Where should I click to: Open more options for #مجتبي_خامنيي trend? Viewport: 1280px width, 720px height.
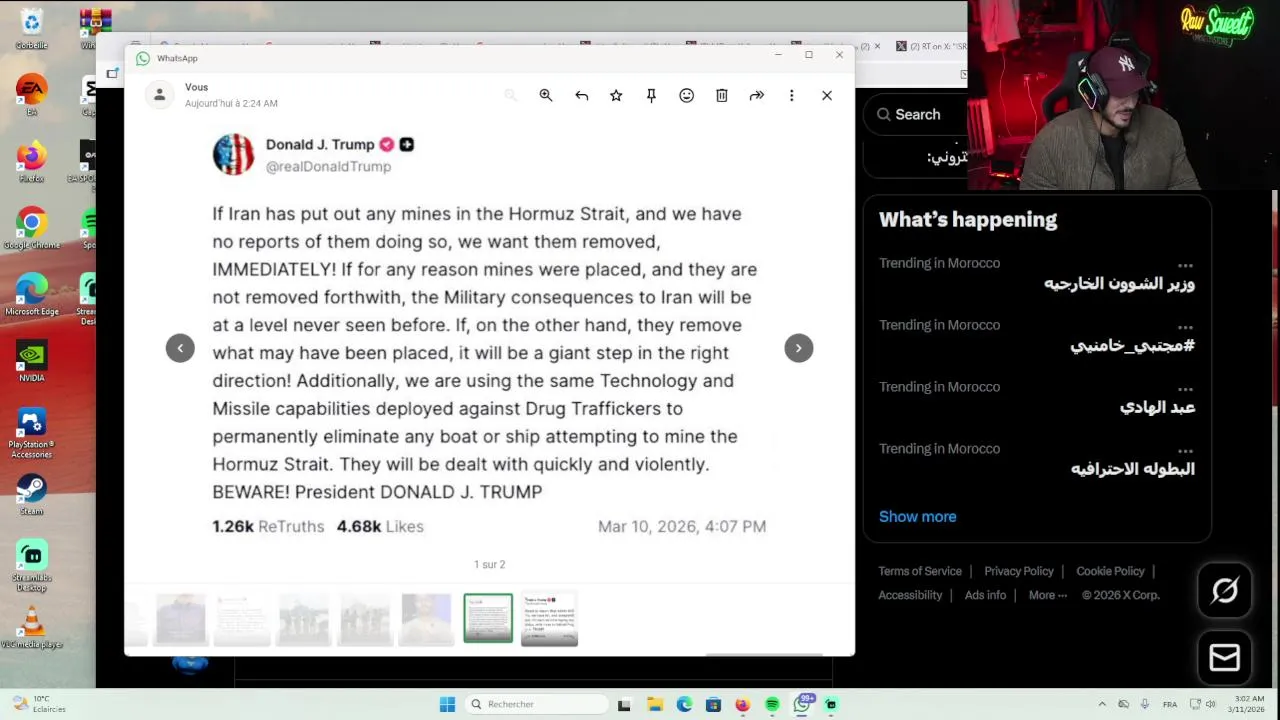tap(1185, 327)
